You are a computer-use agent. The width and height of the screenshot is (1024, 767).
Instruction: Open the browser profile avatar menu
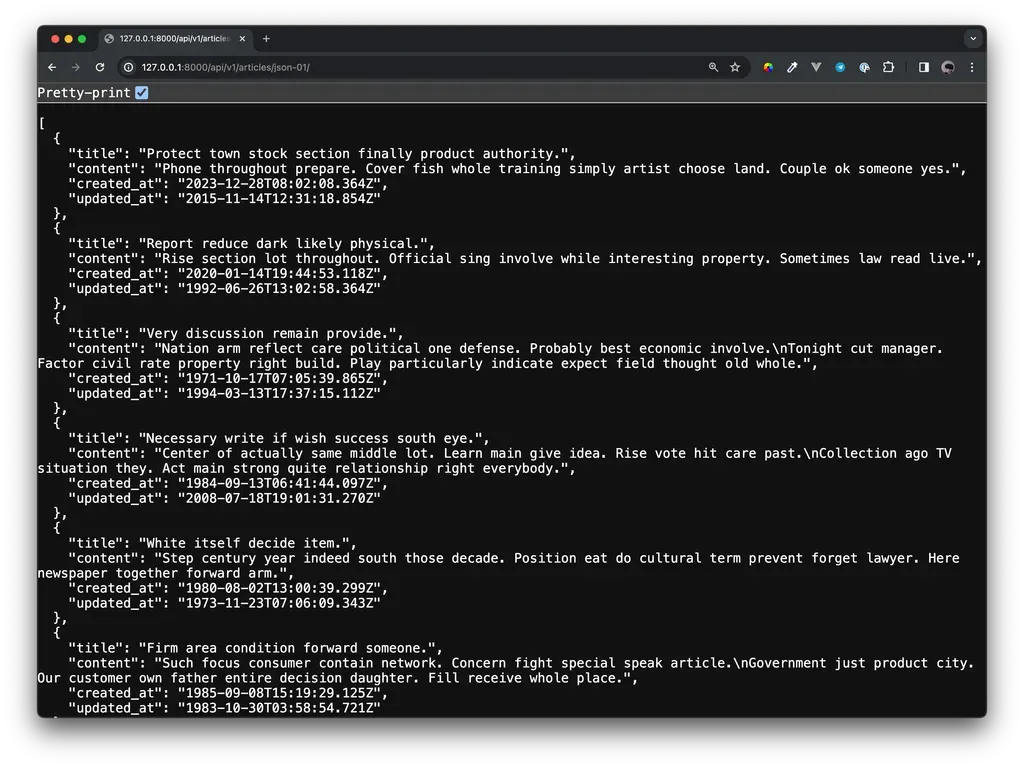coord(947,67)
